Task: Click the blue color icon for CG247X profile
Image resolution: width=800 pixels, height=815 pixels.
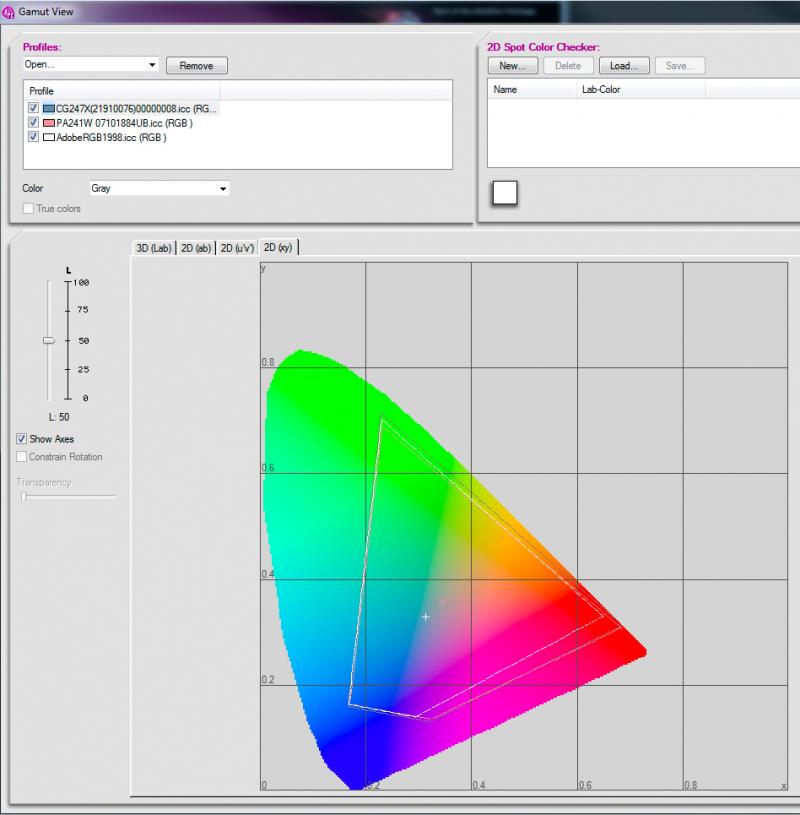Action: pyautogui.click(x=49, y=109)
